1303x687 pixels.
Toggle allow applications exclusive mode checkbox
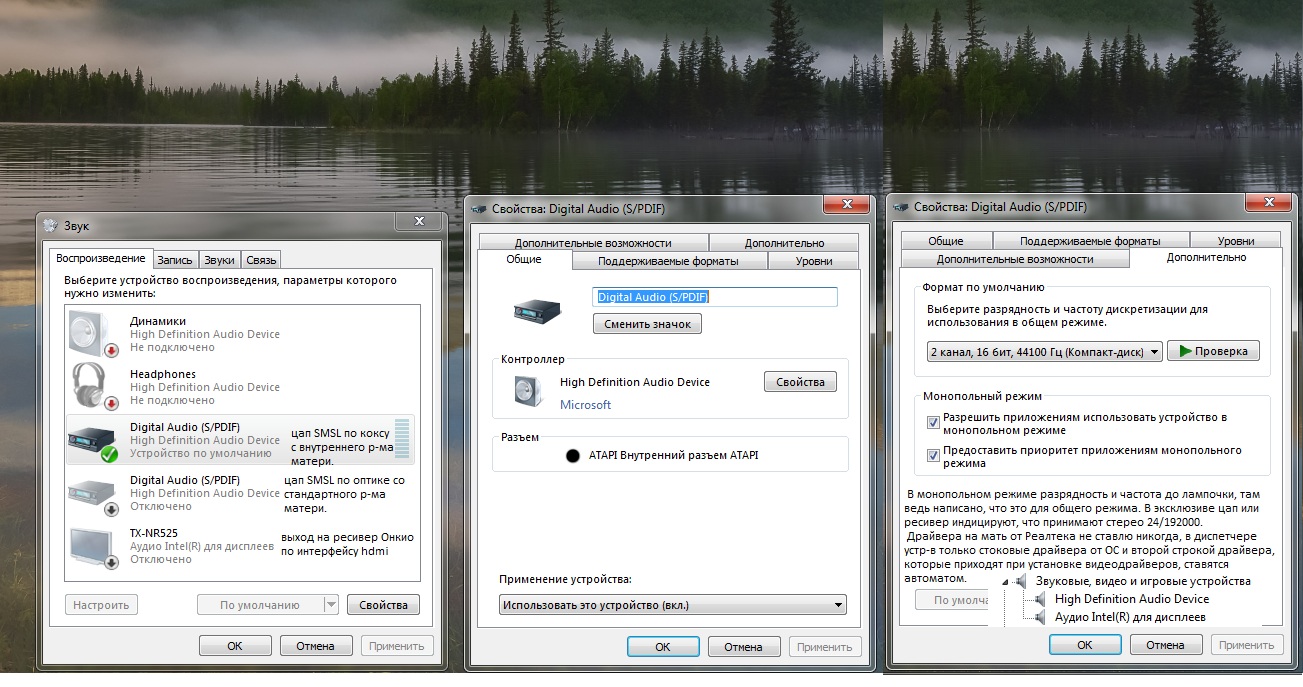(933, 423)
